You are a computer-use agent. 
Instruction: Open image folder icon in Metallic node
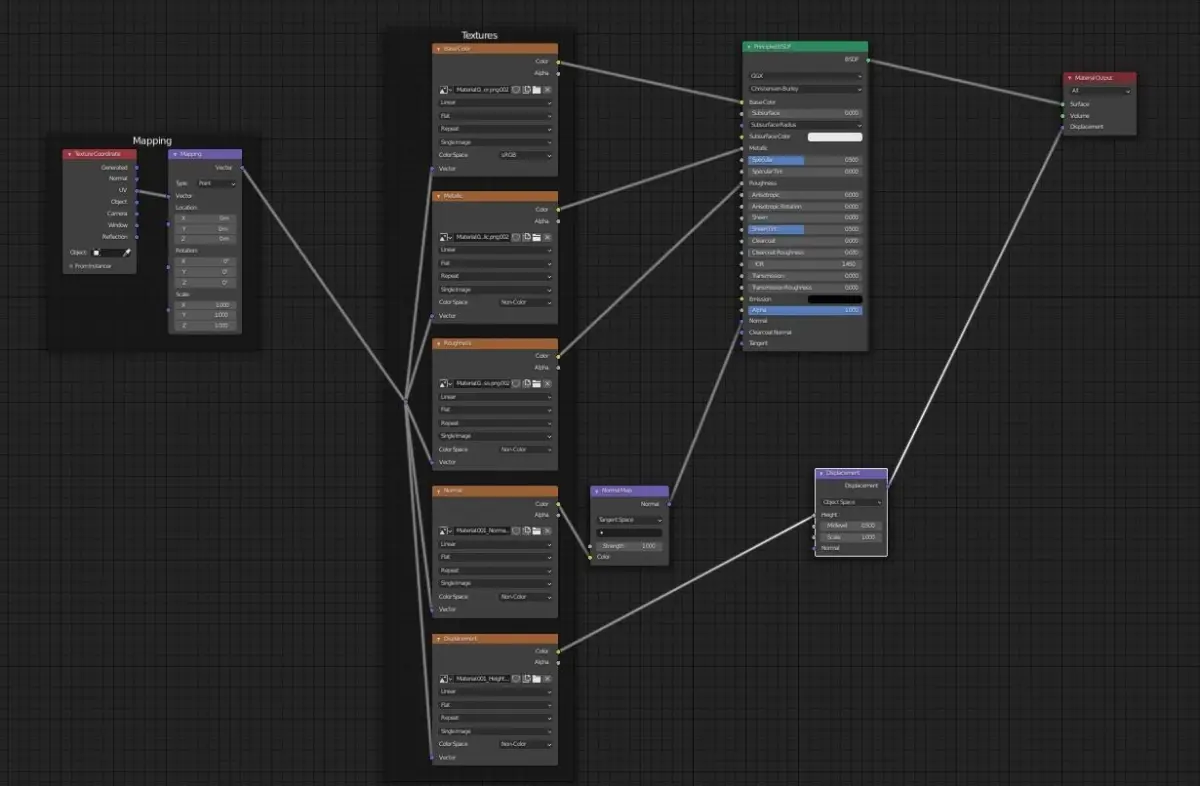[x=536, y=237]
